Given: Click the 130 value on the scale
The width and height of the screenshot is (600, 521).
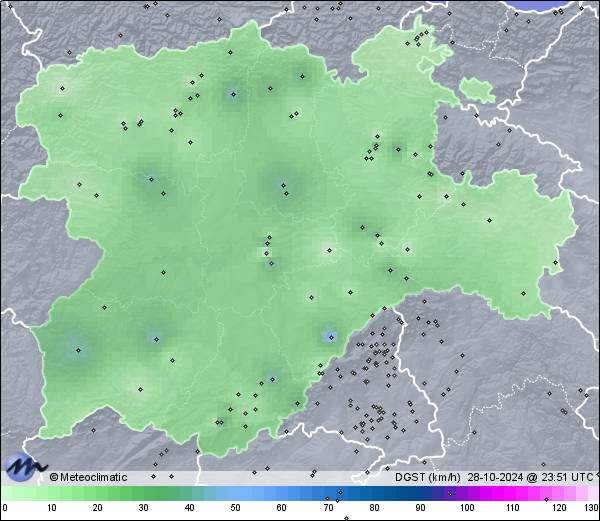Looking at the screenshot, I should (x=591, y=508).
